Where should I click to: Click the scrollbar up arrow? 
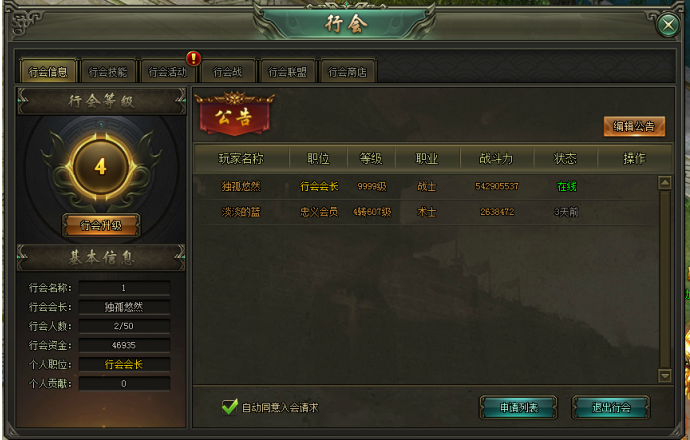point(664,182)
